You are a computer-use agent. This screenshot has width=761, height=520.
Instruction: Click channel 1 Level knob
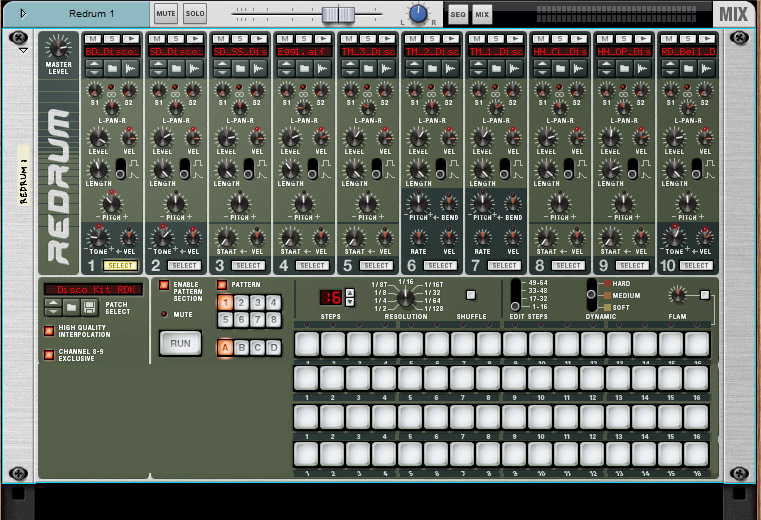(x=98, y=138)
